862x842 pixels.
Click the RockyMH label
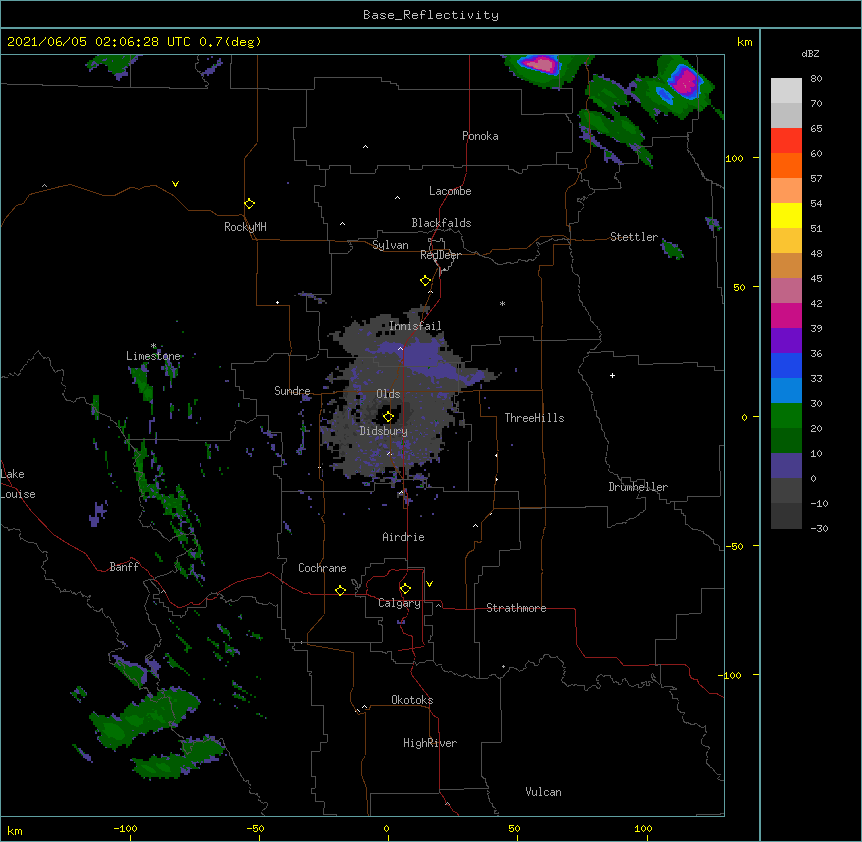coord(245,227)
